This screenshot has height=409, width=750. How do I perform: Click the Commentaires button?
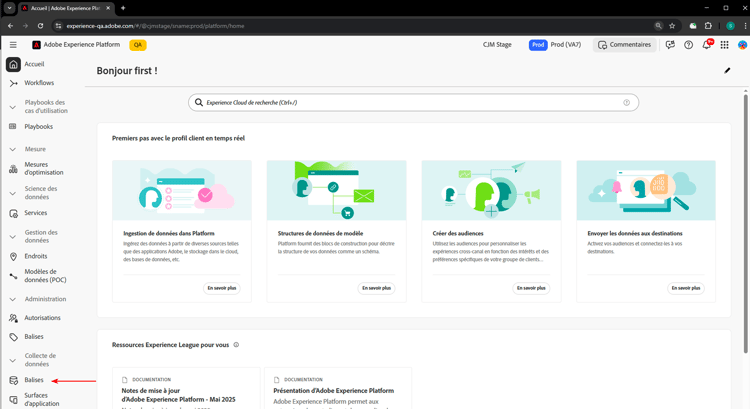point(625,44)
